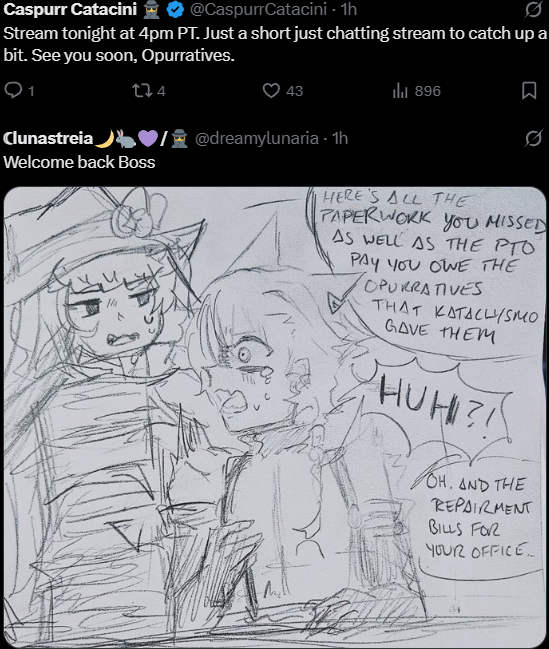Expand the pencil sketch comic image
The height and width of the screenshot is (649, 549).
[x=275, y=418]
